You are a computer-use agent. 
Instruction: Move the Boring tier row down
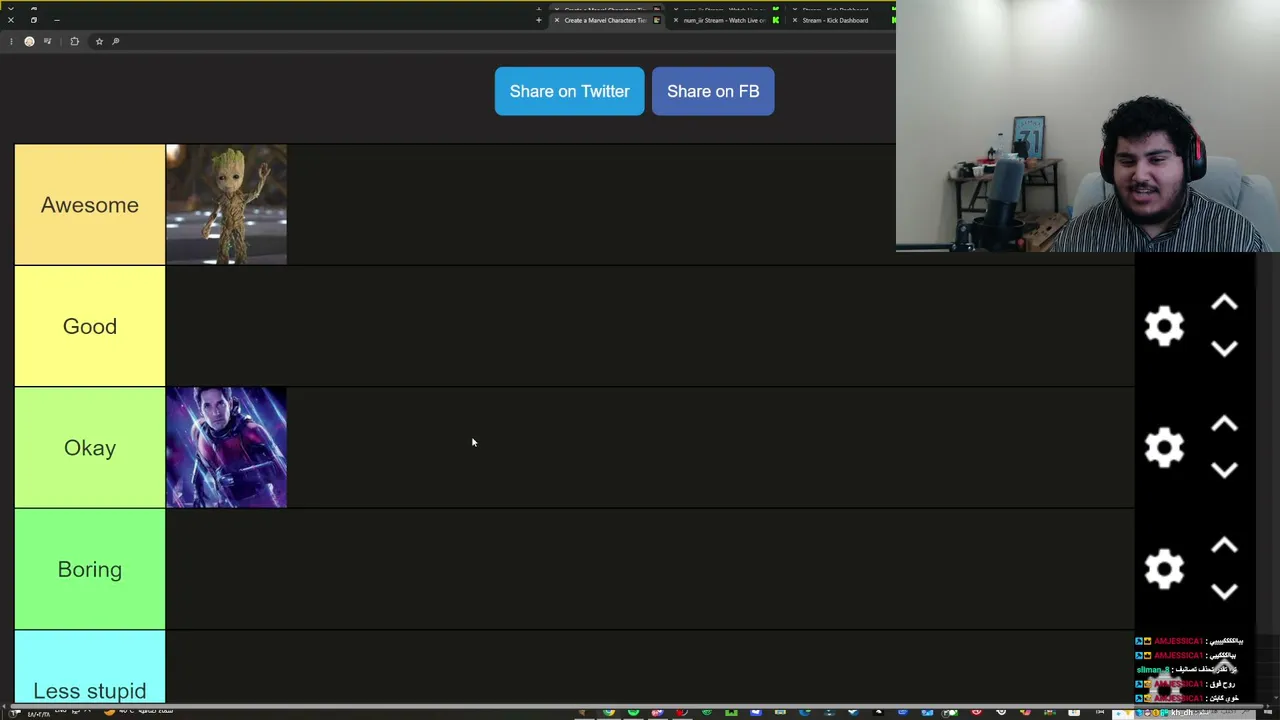[x=1224, y=591]
